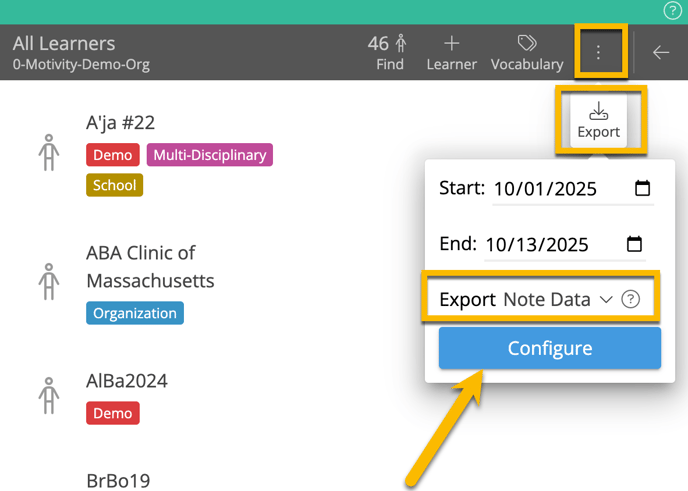The height and width of the screenshot is (491, 688).
Task: Select the AlBa2024 learner
Action: pyautogui.click(x=127, y=381)
